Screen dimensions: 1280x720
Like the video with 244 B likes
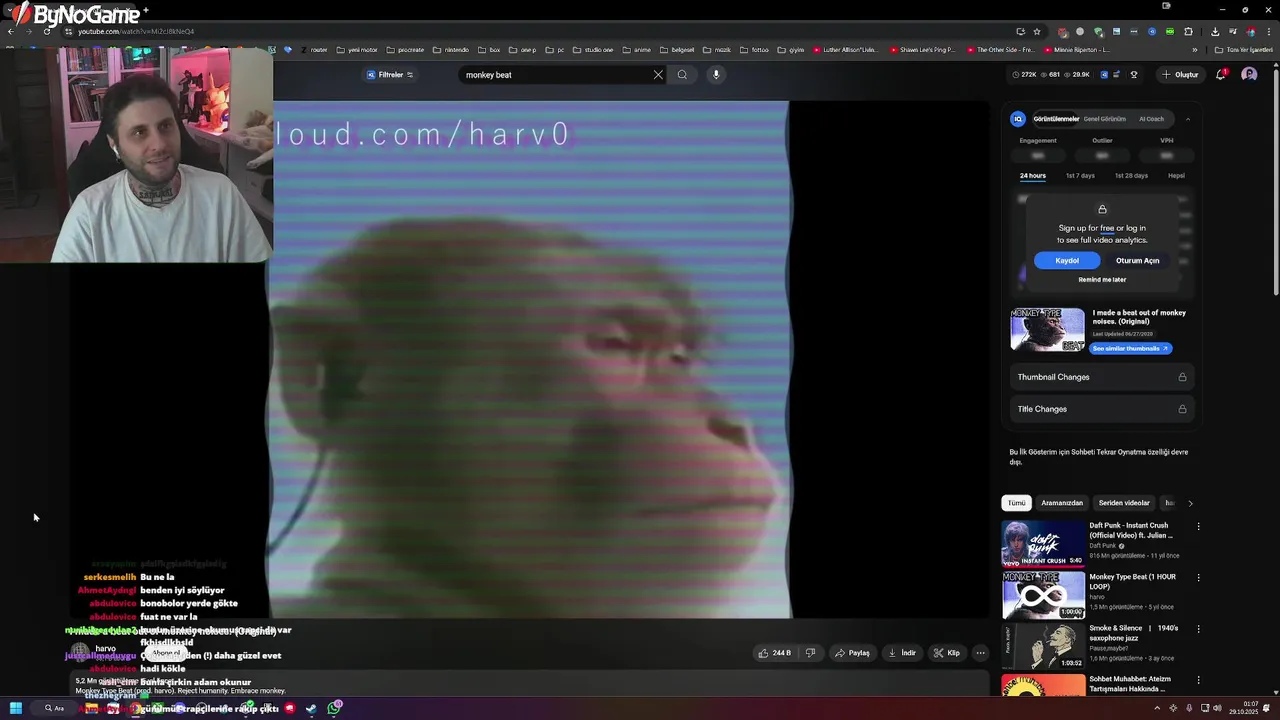775,653
